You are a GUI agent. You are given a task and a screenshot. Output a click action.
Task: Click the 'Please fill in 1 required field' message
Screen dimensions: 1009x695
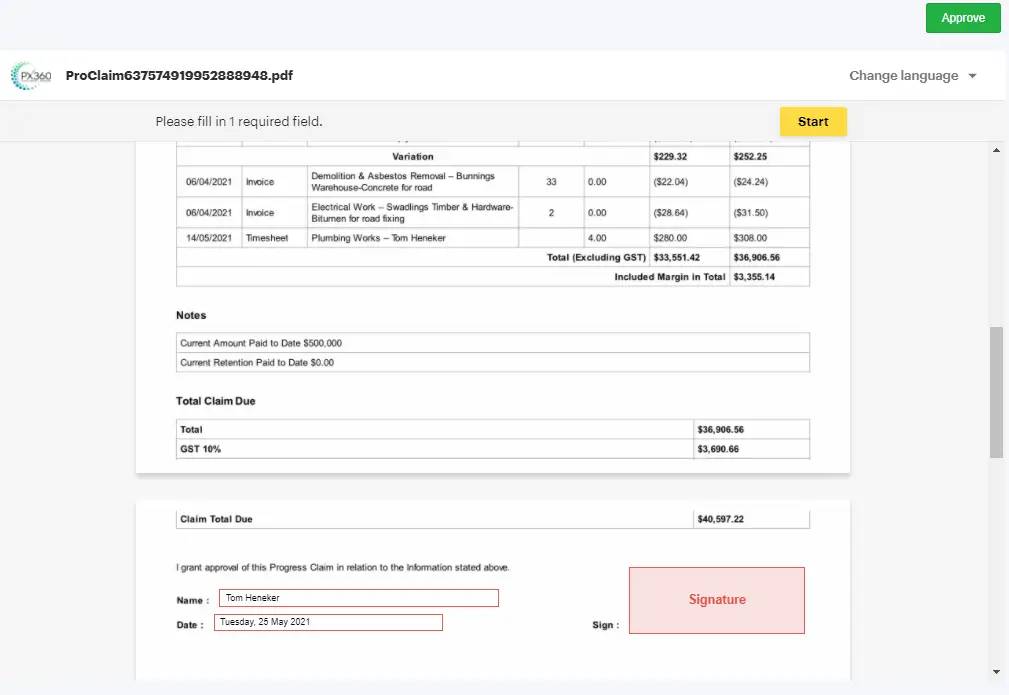[x=239, y=122]
